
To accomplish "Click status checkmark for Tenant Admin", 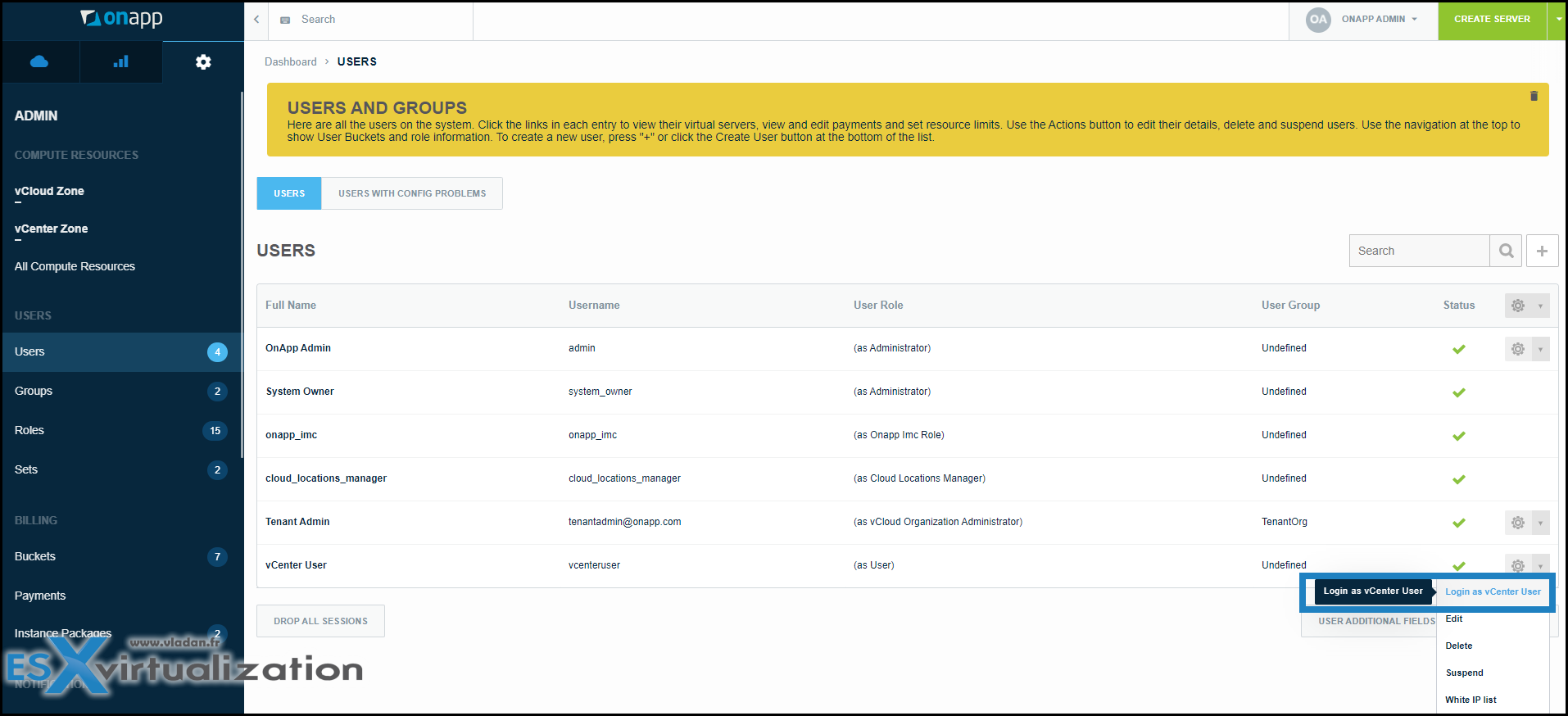I will click(1459, 523).
